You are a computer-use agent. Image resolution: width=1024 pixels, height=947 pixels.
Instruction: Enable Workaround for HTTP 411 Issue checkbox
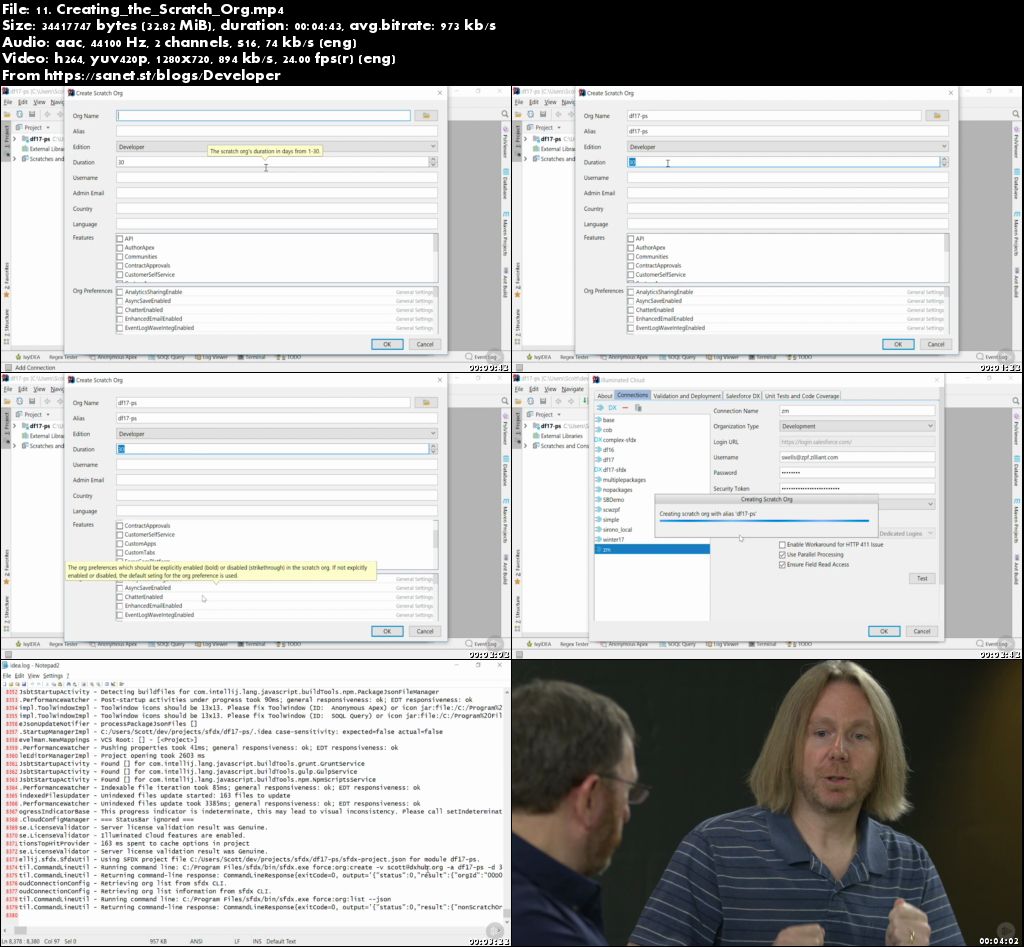tap(782, 544)
